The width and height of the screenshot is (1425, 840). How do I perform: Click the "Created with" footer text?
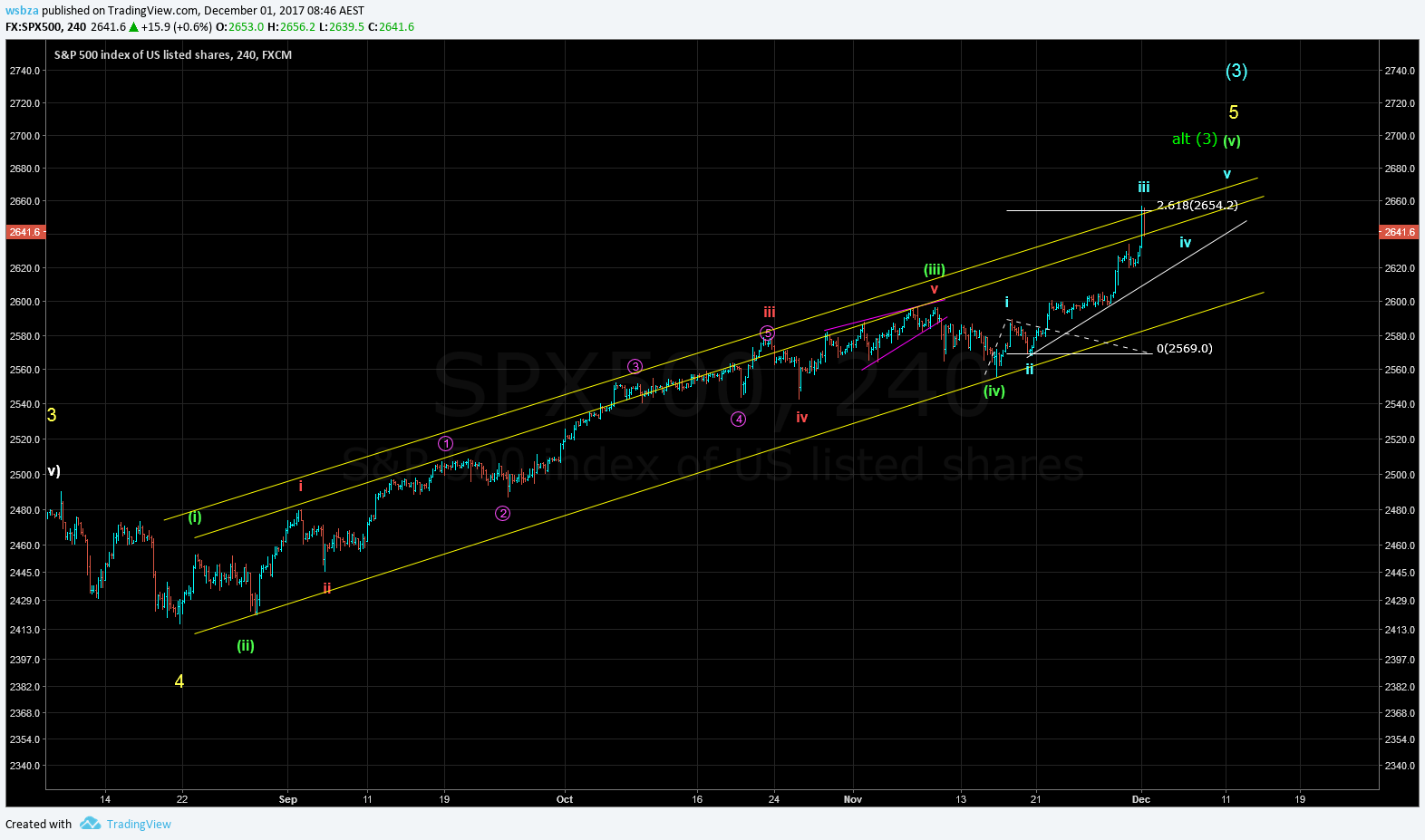tap(38, 824)
